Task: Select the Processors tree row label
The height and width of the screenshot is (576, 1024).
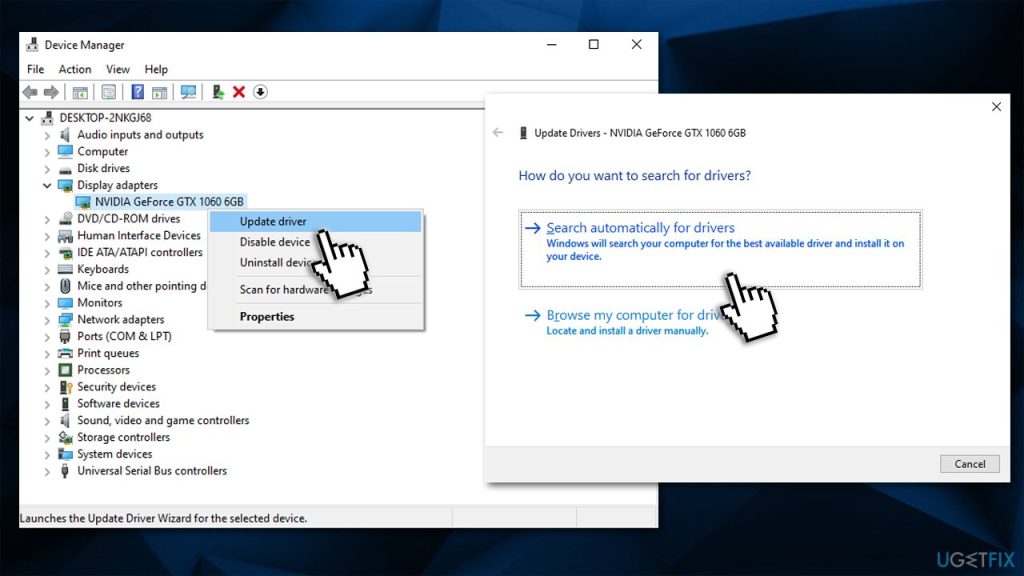Action: tap(103, 370)
